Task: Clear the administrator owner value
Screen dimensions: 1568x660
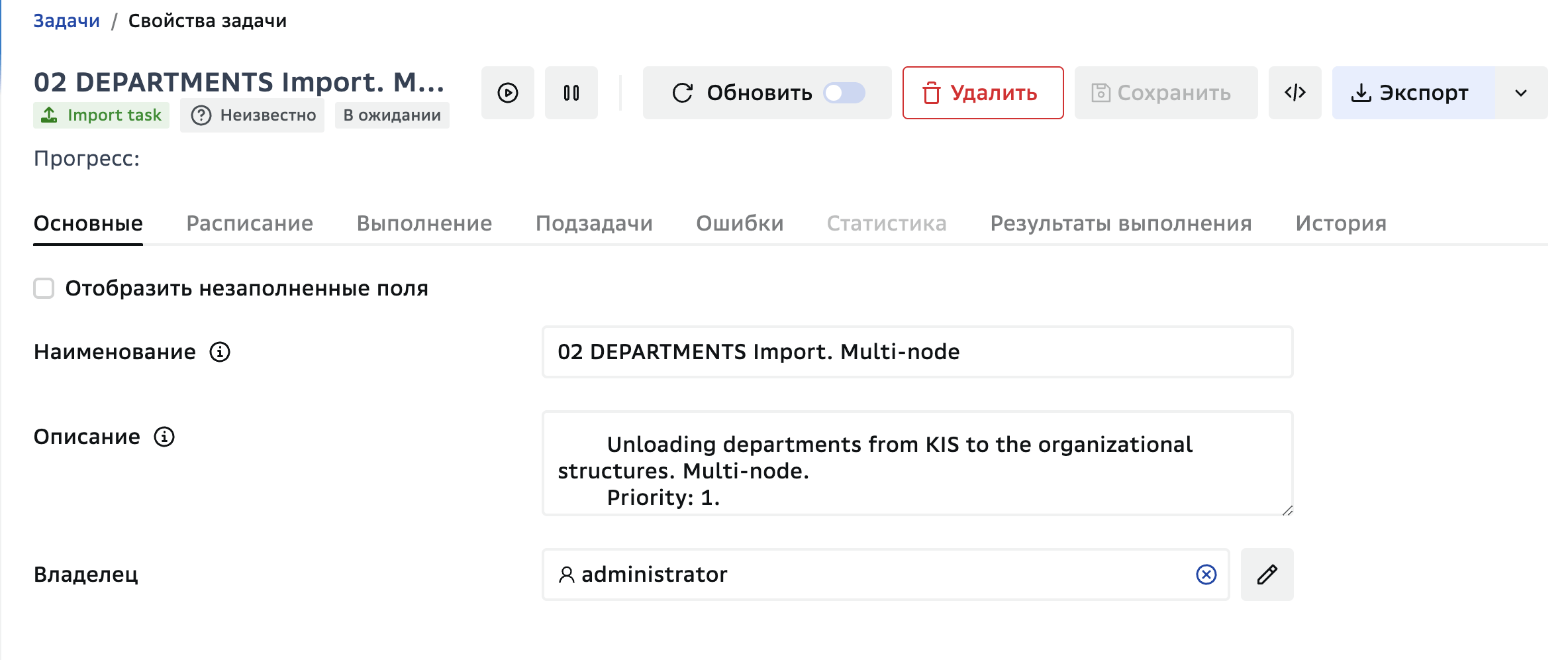Action: coord(1206,575)
